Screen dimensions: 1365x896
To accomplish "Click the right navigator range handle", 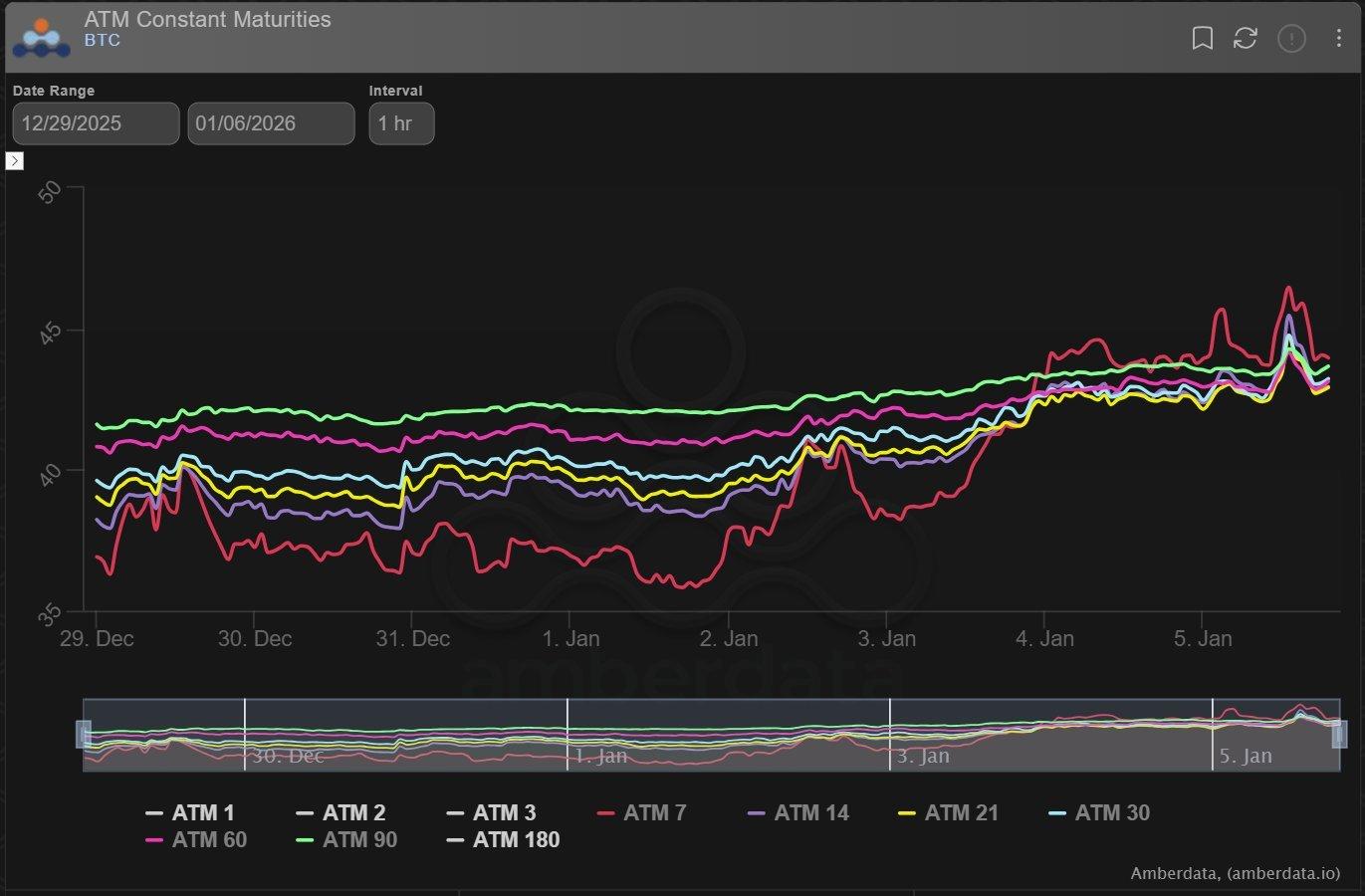I will (x=1339, y=735).
